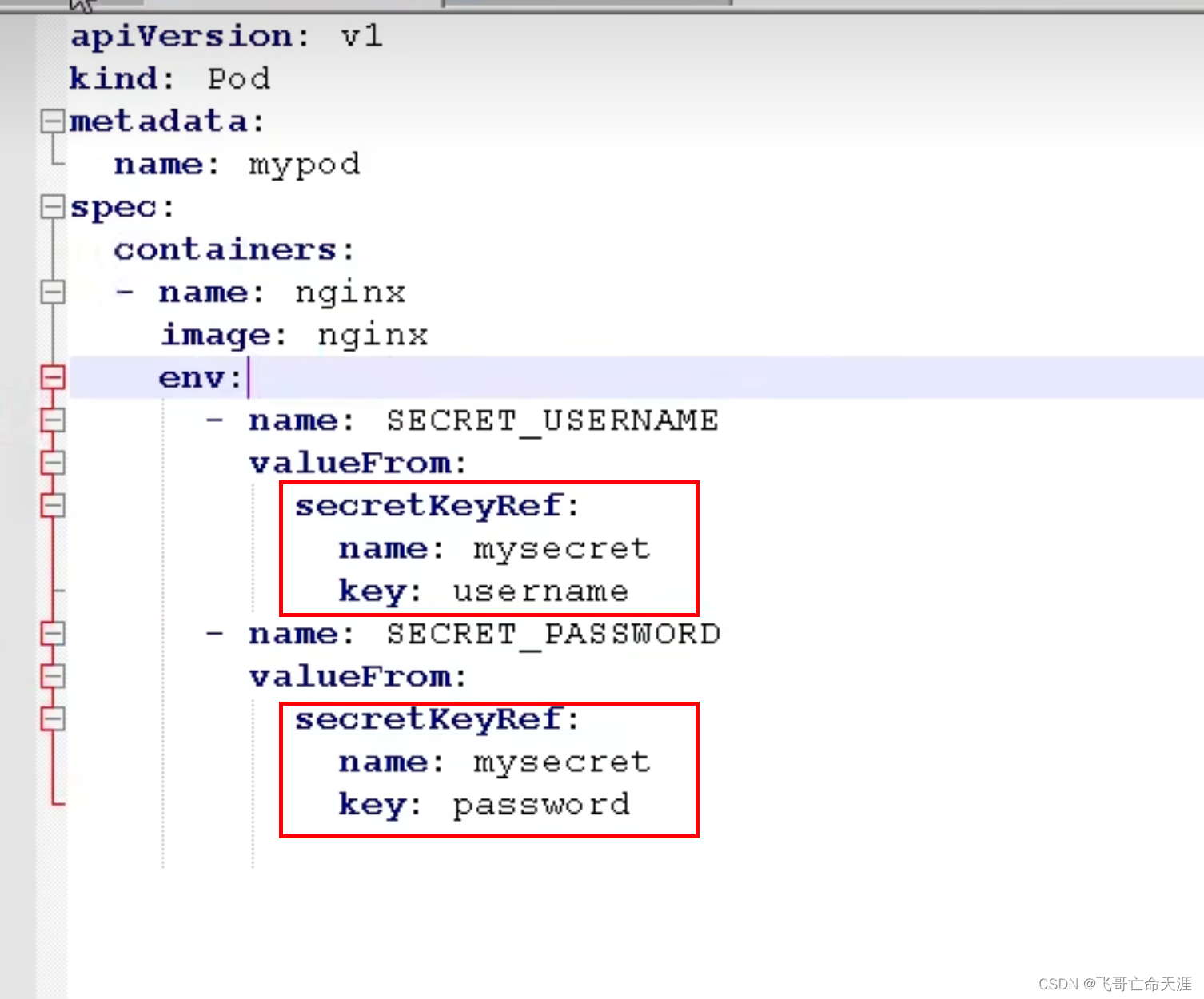Collapse the red env fold marker
1204x999 pixels.
coord(53,378)
